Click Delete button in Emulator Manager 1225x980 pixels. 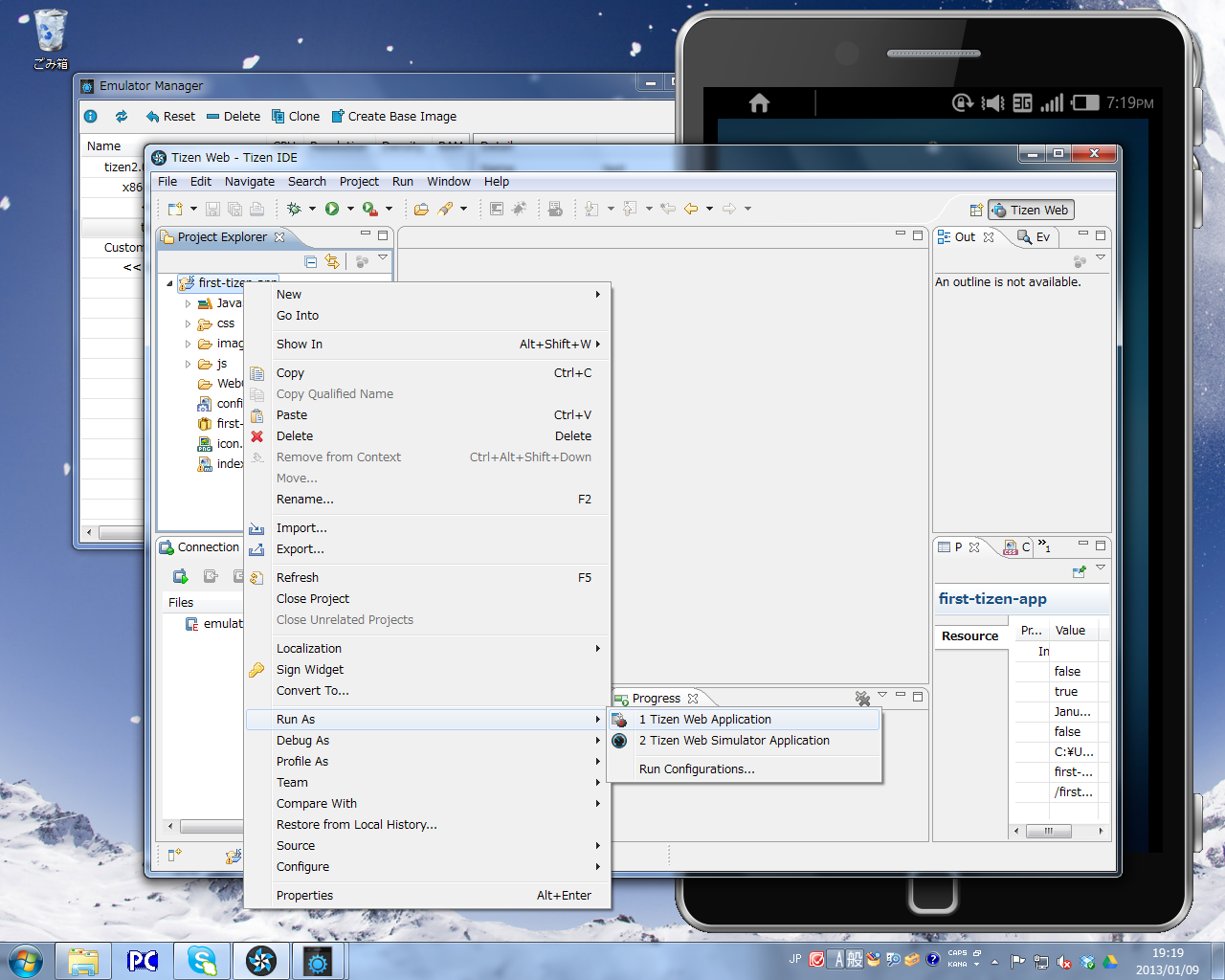point(234,117)
